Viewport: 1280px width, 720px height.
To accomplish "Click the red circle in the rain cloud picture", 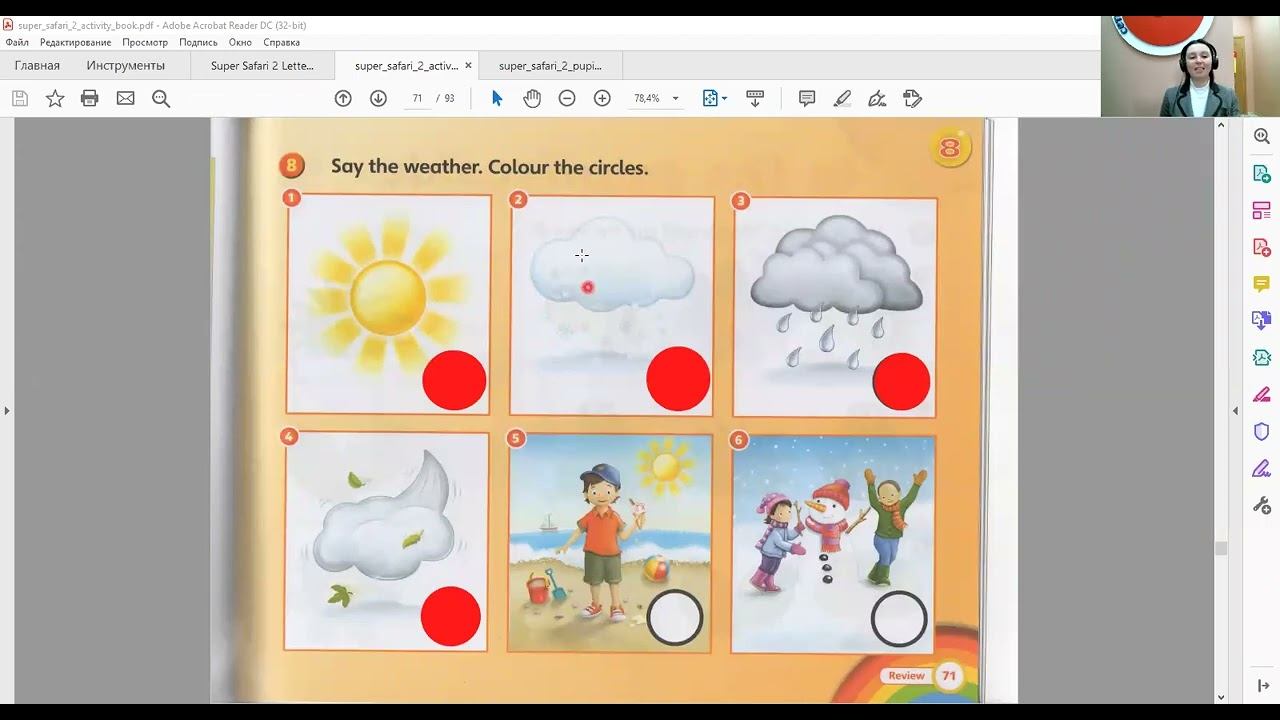I will [901, 381].
